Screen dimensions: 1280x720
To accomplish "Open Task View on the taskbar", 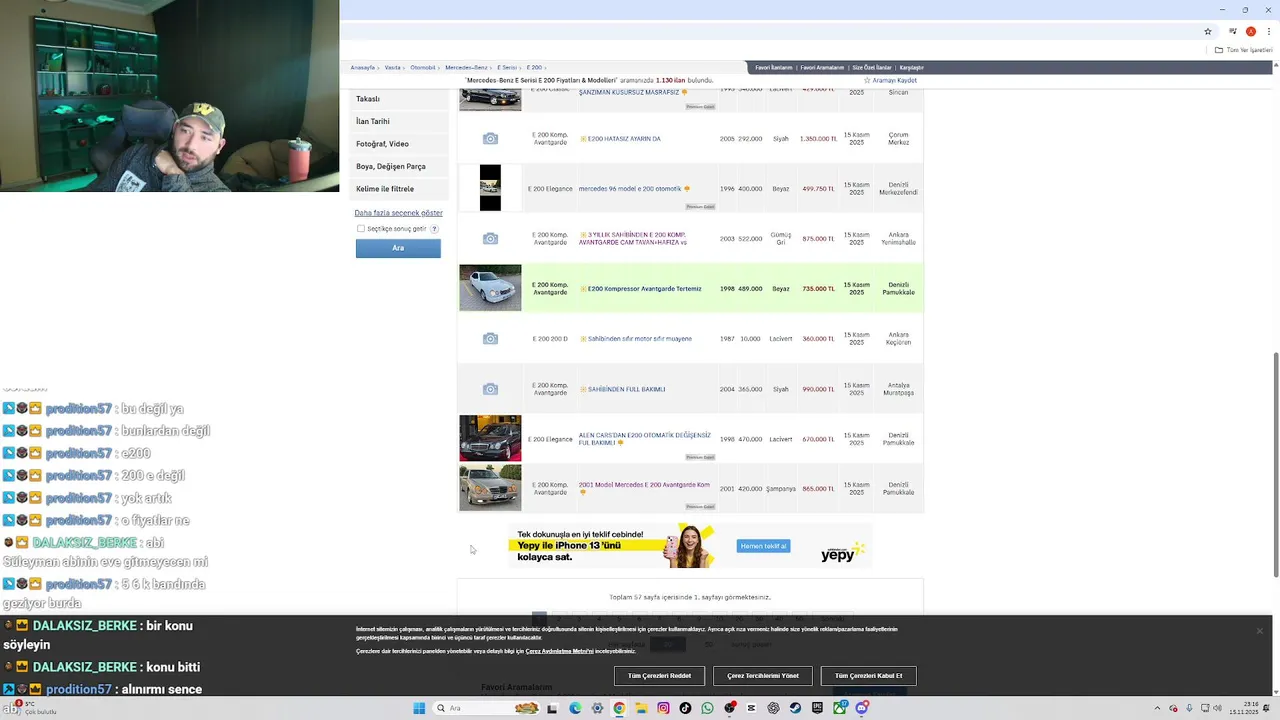I will (x=552, y=708).
